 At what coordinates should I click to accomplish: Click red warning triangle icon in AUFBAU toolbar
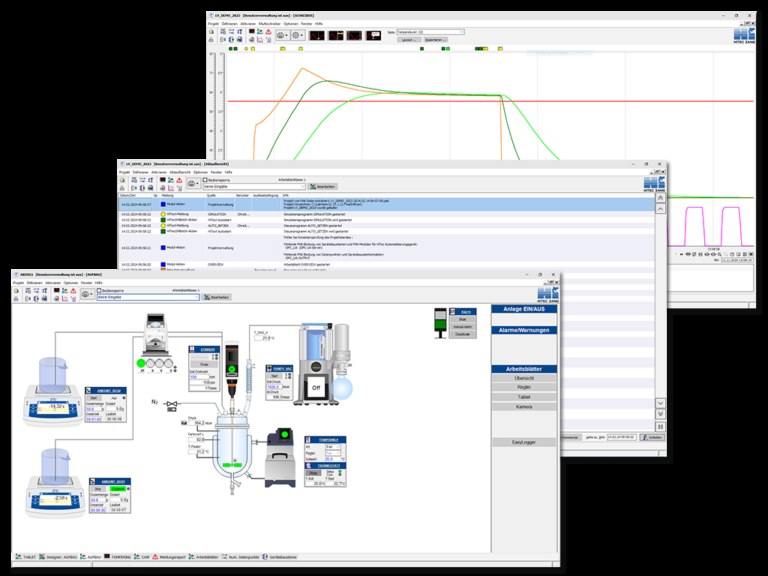(x=73, y=290)
